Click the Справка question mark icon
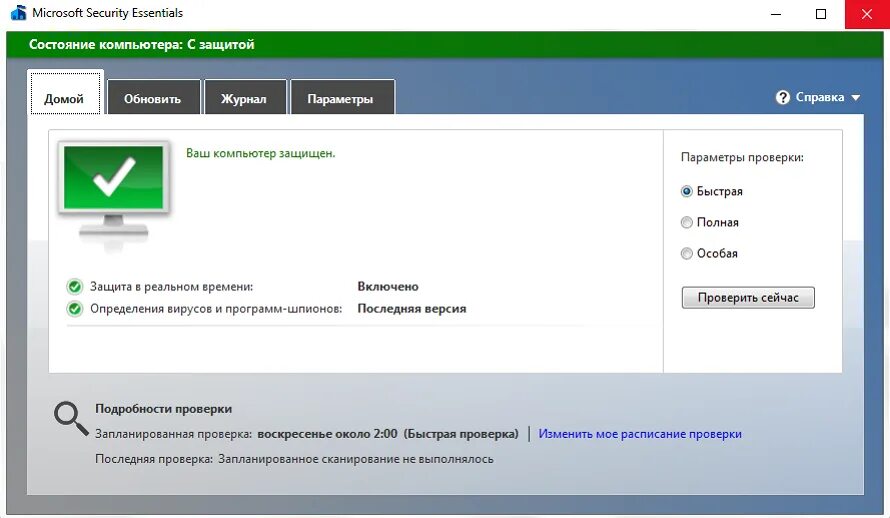890x518 pixels. pos(783,98)
